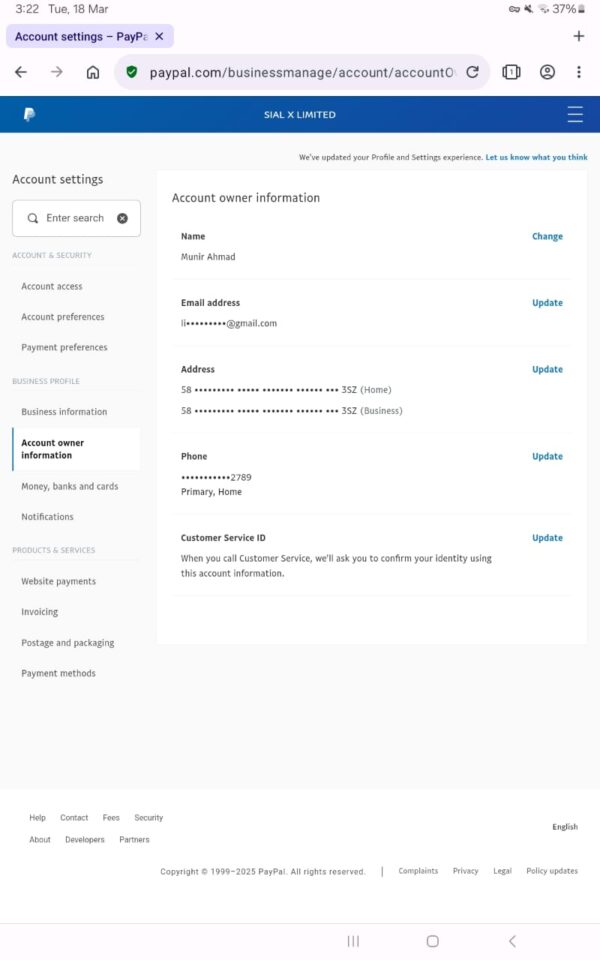Click Change next to Name
Screen dimensions: 600x960
(x=547, y=237)
